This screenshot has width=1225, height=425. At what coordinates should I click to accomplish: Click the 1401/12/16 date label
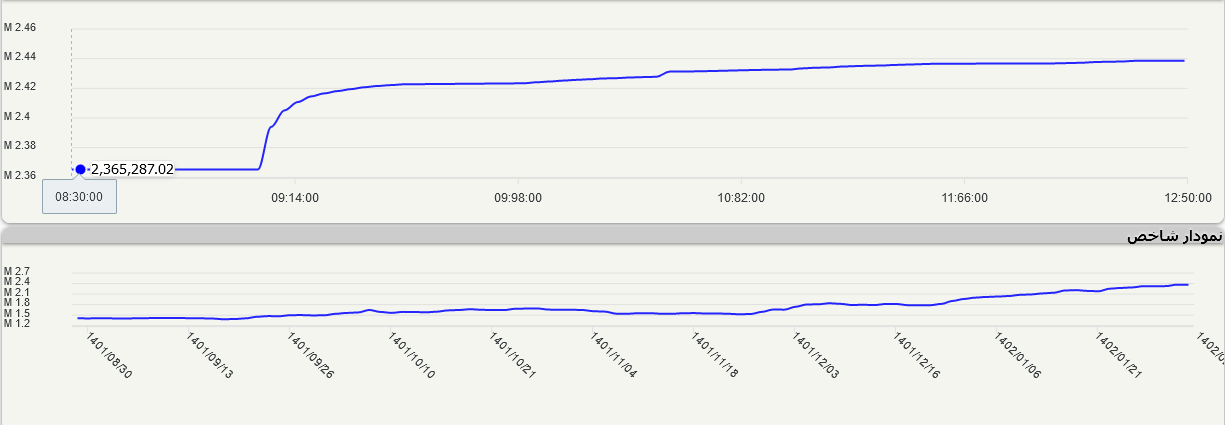(917, 356)
